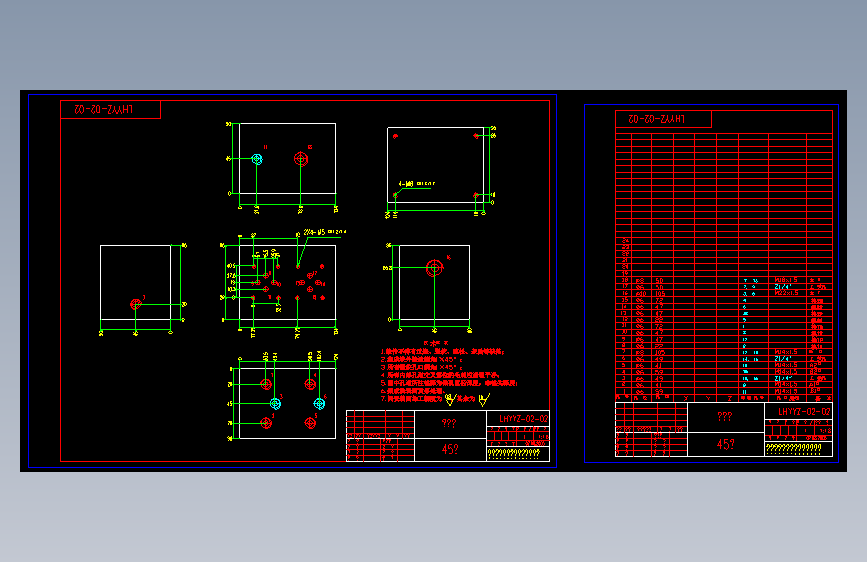Click the '45?' material cell on the right sheet
The width and height of the screenshot is (867, 562).
pos(725,444)
